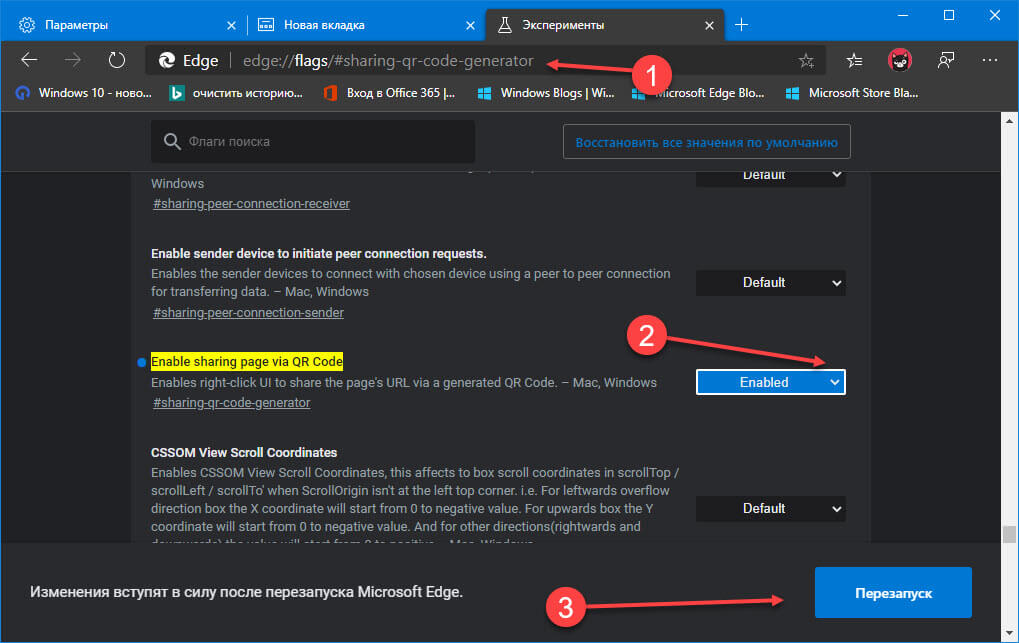Click the scrollbar down arrow
The image size is (1019, 643).
(1009, 633)
